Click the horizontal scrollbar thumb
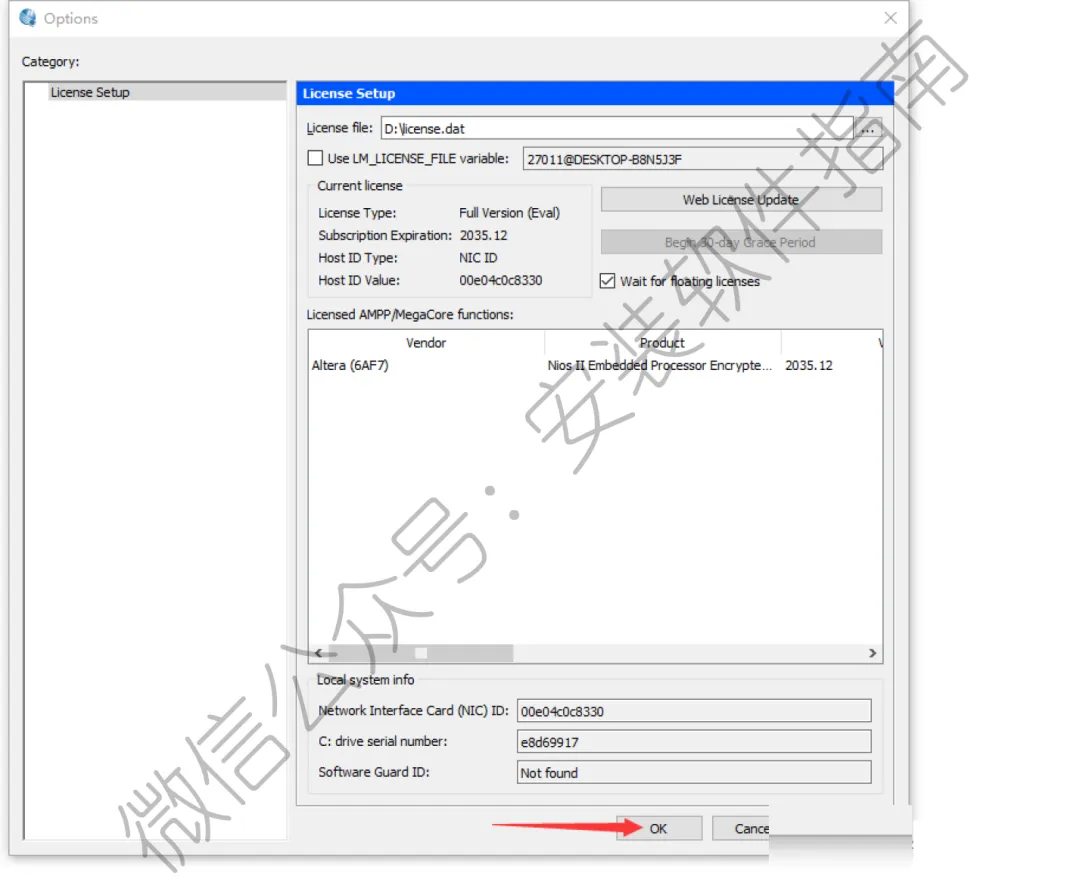This screenshot has width=1080, height=889. [421, 653]
